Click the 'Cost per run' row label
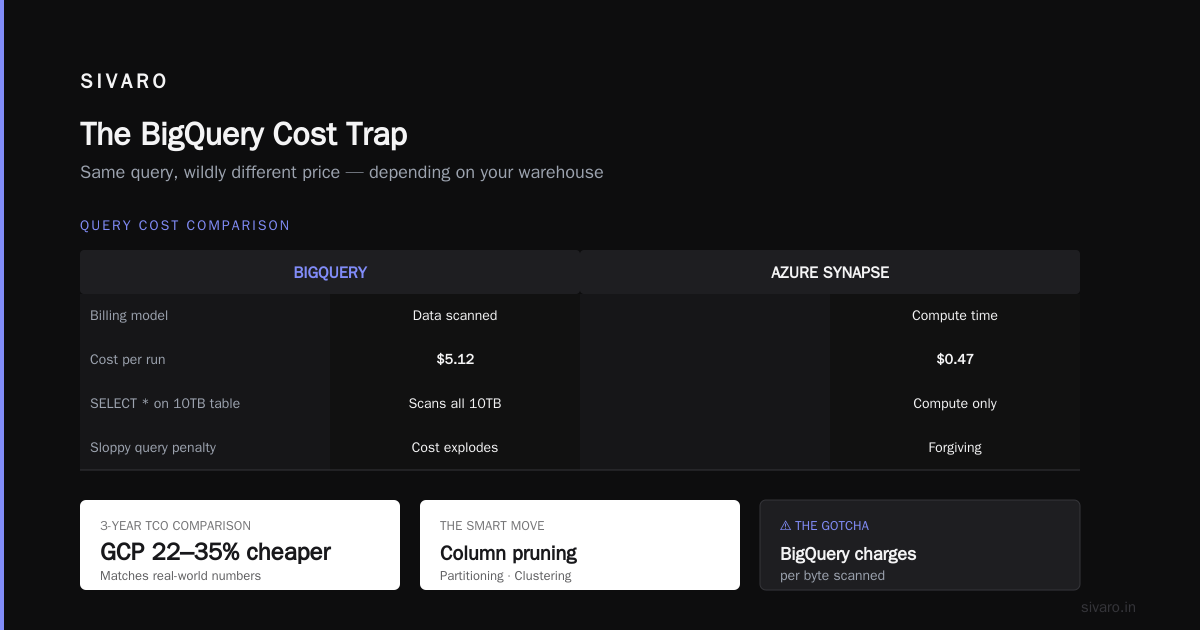The image size is (1200, 630). pyautogui.click(x=127, y=359)
